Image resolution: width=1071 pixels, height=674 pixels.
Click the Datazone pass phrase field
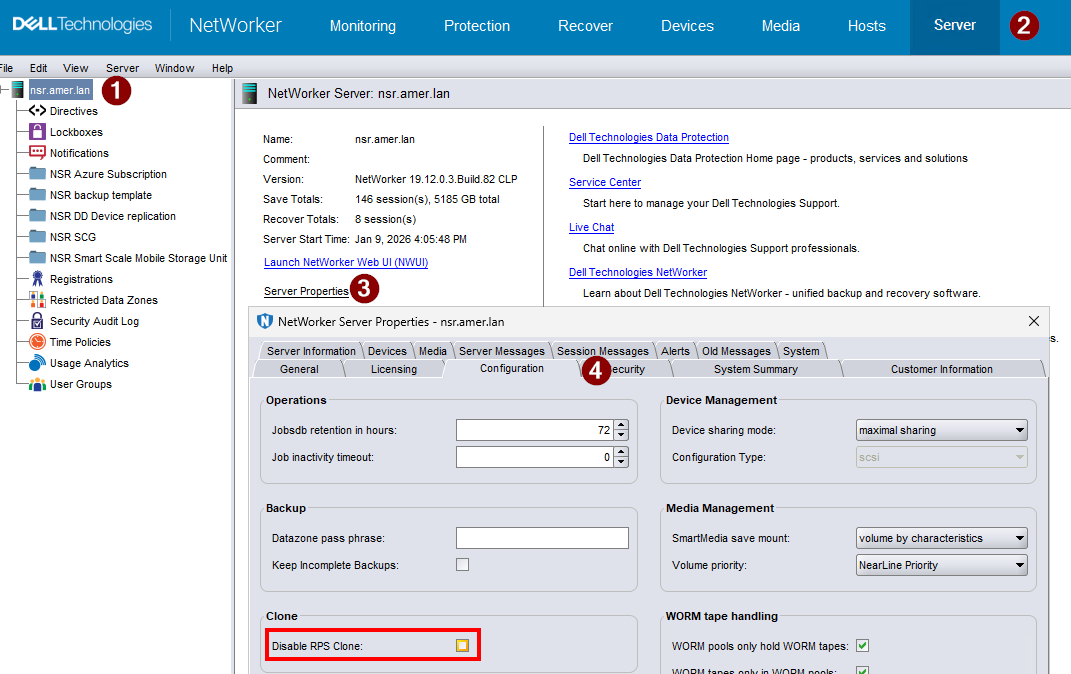(x=542, y=538)
